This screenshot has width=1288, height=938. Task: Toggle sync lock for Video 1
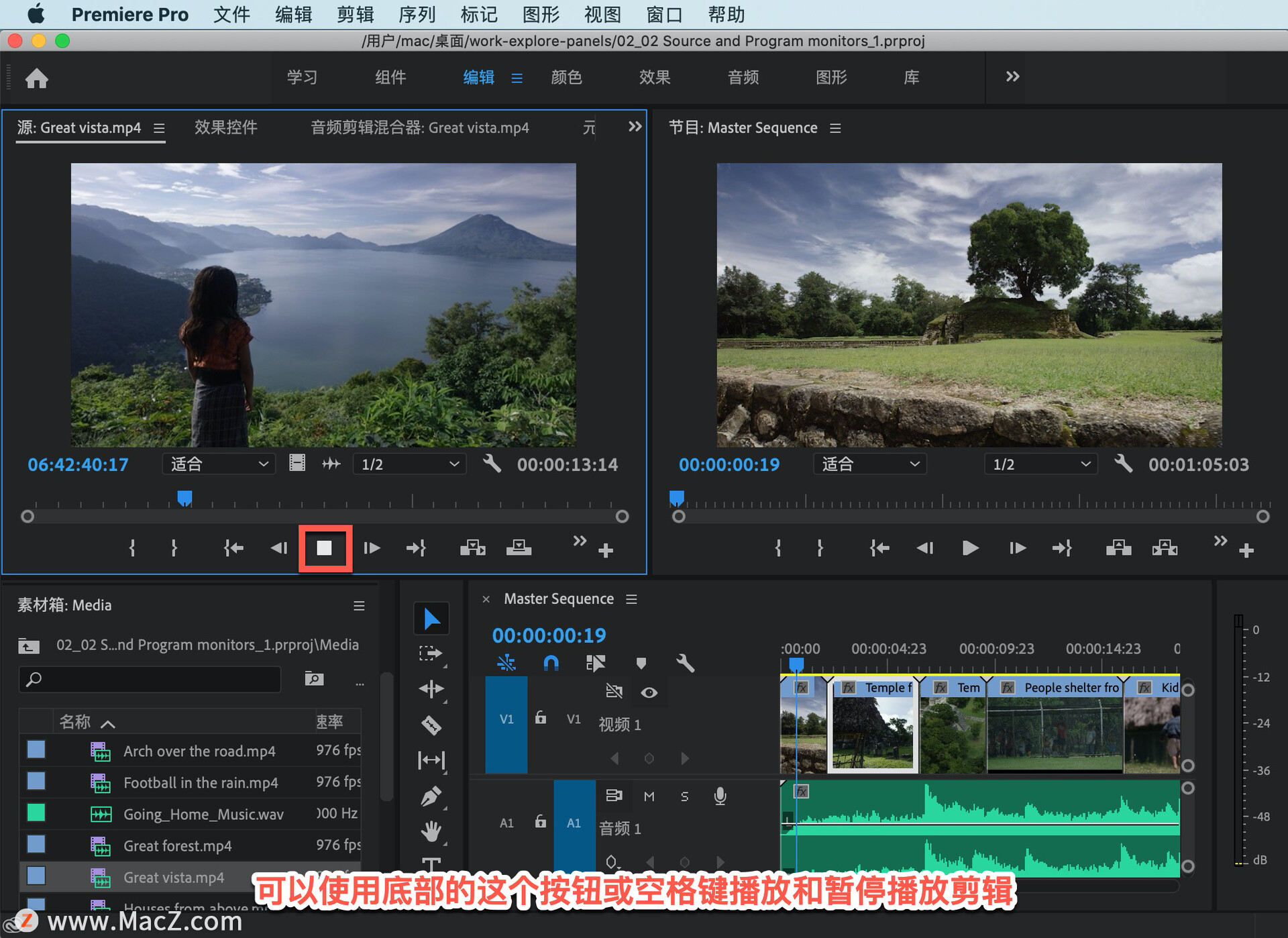pos(614,691)
